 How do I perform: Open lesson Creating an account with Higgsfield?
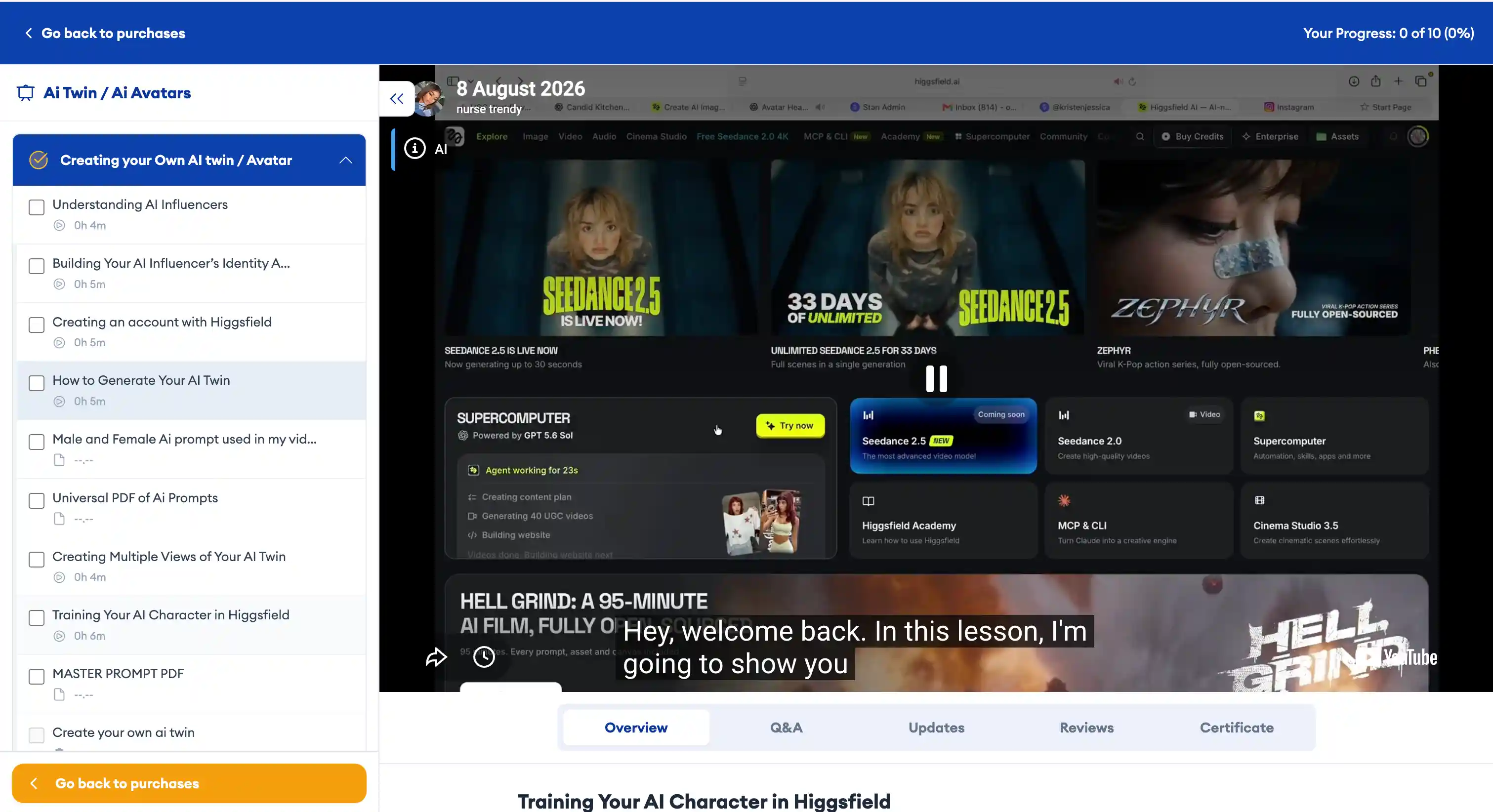[162, 322]
